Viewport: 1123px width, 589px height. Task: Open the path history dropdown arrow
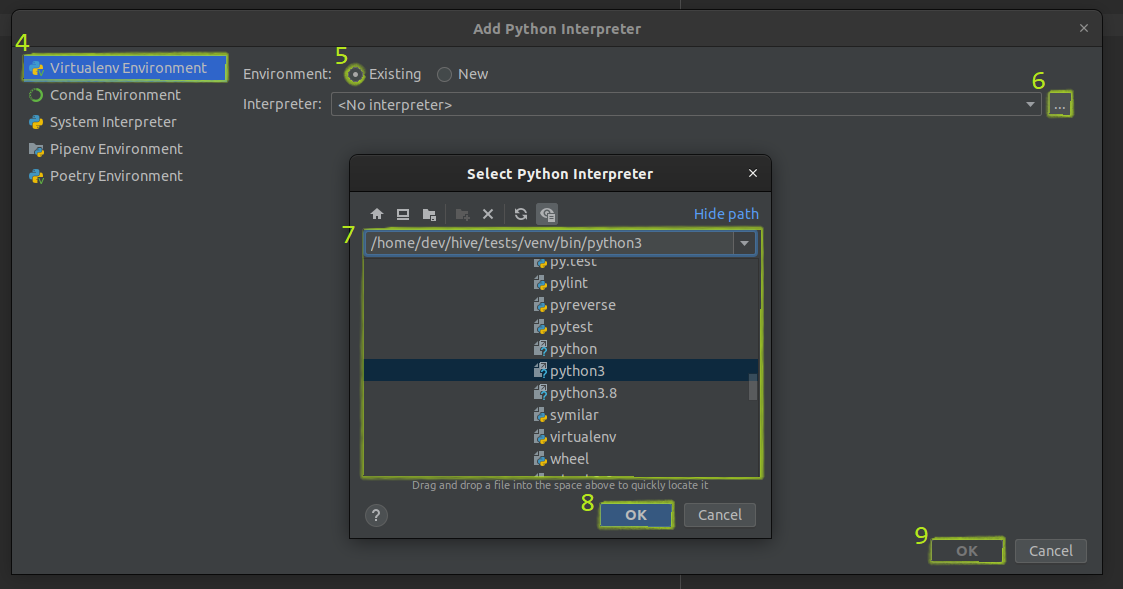(x=744, y=243)
